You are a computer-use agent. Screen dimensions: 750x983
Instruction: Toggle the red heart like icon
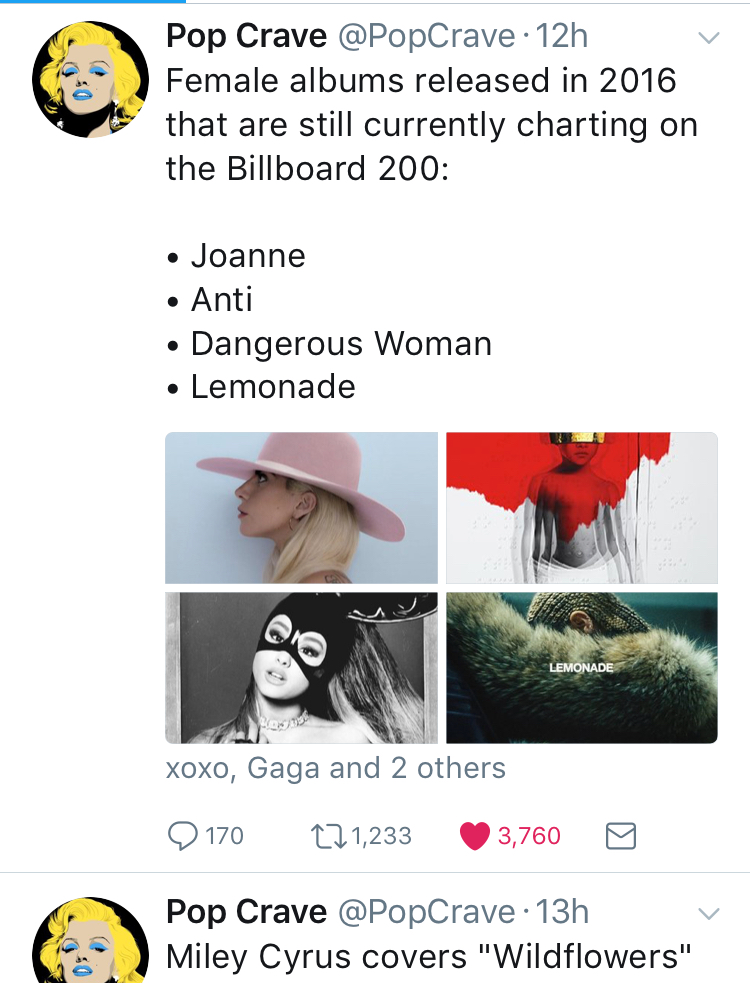(x=474, y=835)
